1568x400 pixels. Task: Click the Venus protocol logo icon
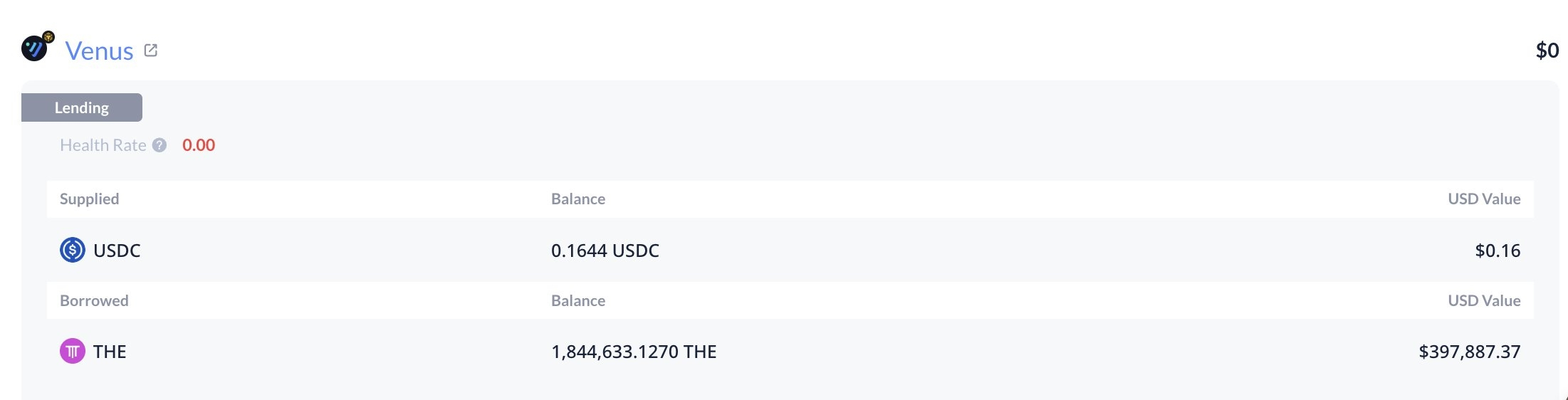35,48
